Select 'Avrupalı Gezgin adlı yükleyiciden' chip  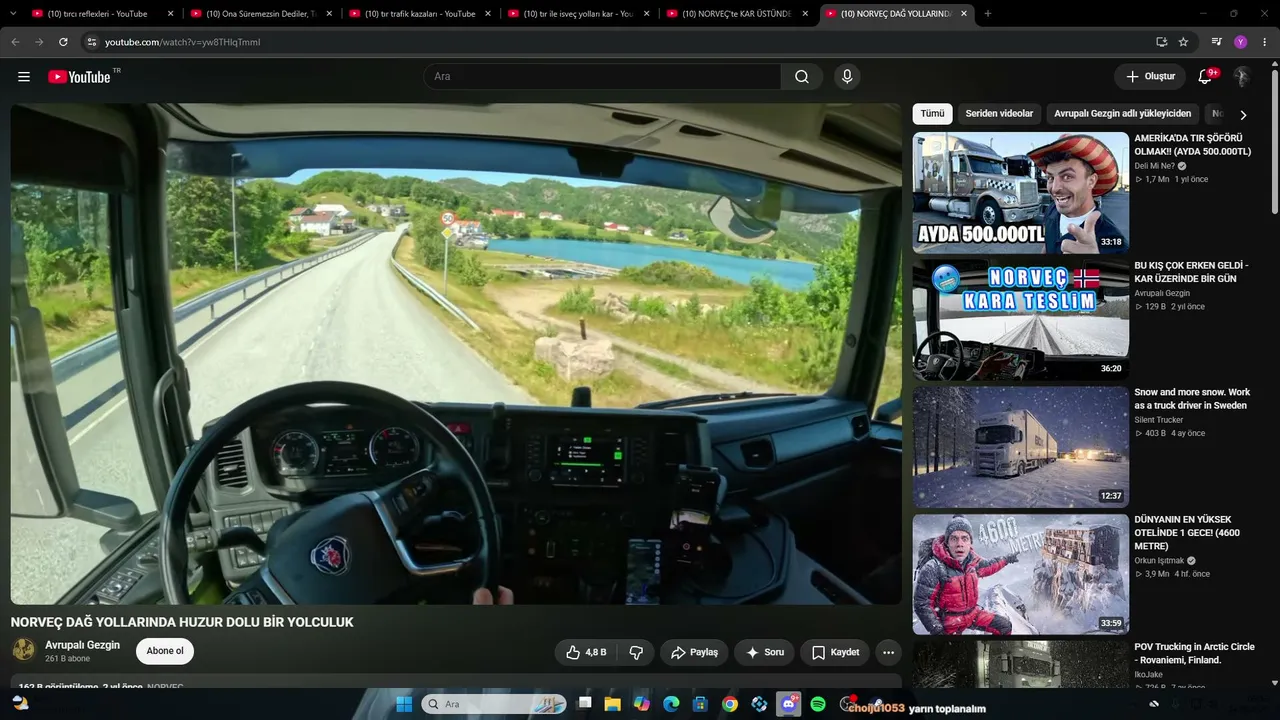click(x=1123, y=114)
